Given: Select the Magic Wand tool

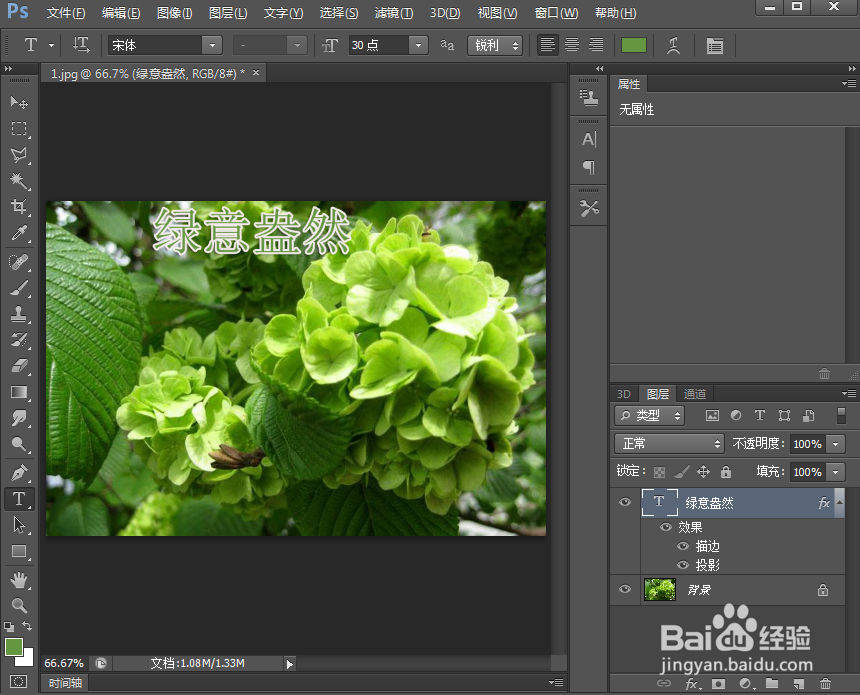Looking at the screenshot, I should [x=19, y=180].
